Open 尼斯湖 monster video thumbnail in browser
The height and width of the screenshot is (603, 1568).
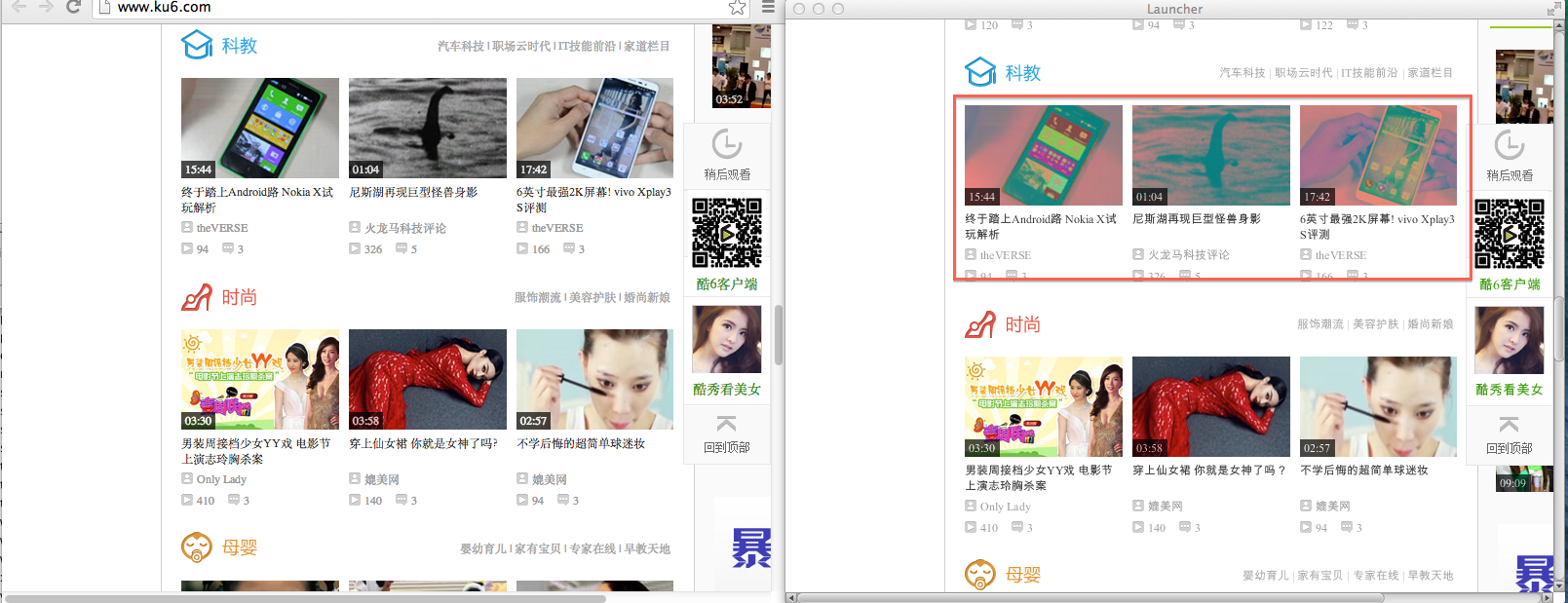[428, 128]
